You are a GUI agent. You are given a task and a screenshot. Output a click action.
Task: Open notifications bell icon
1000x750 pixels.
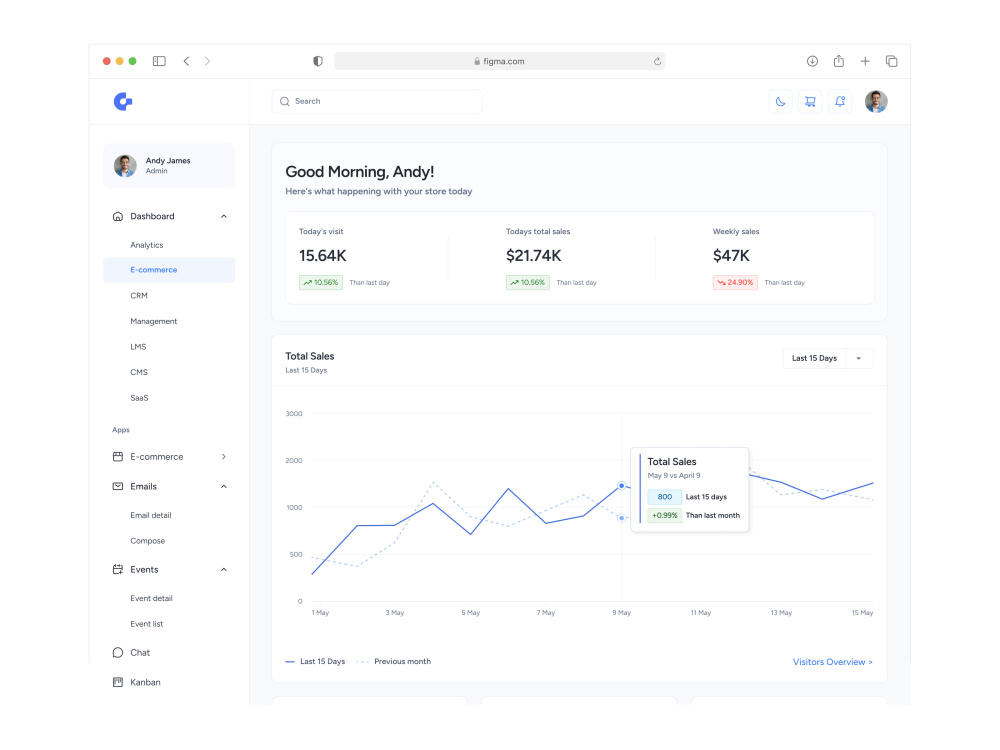[x=840, y=101]
